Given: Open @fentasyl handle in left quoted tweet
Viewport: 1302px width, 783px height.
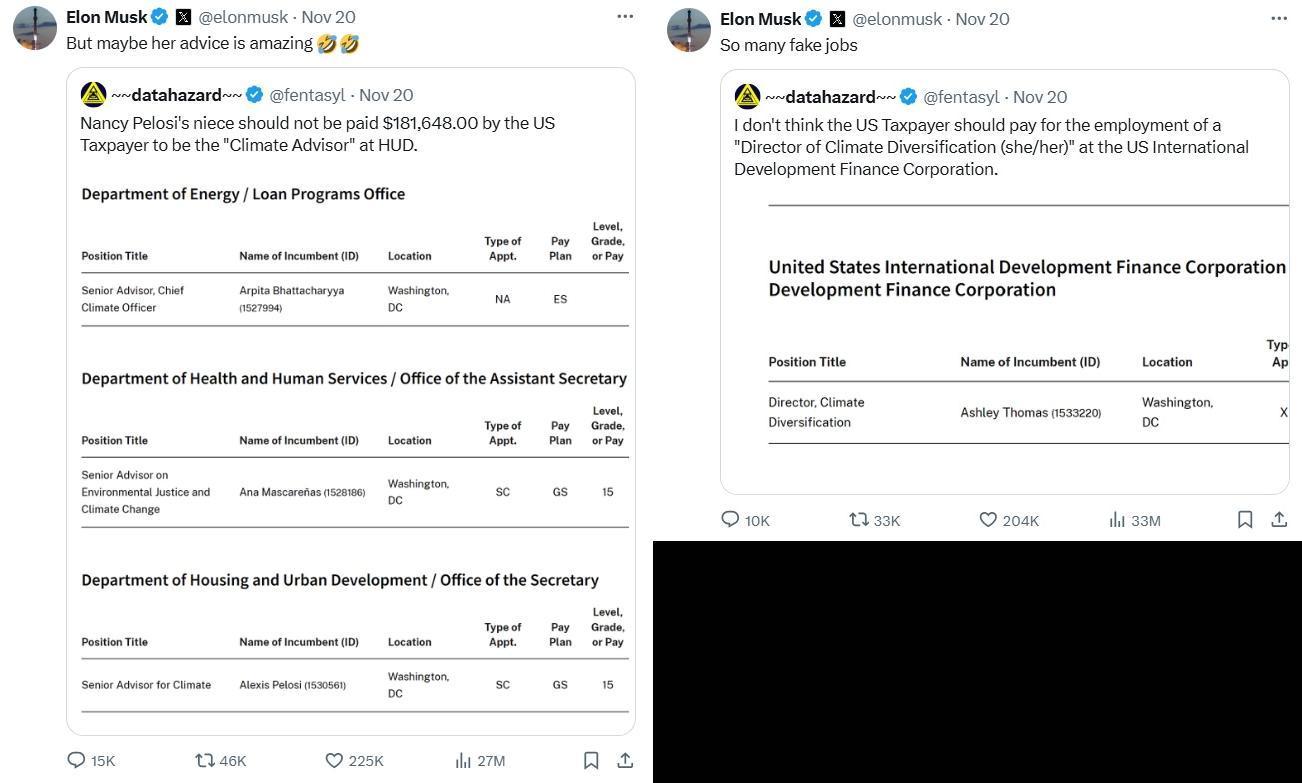Looking at the screenshot, I should click(307, 95).
